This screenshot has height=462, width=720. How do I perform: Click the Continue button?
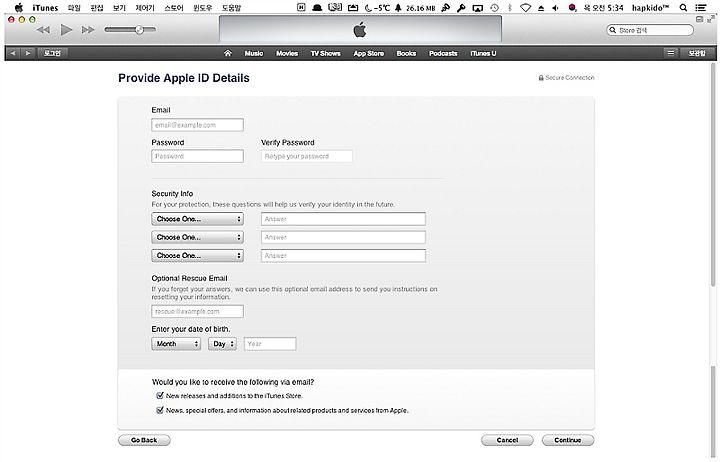coord(568,440)
